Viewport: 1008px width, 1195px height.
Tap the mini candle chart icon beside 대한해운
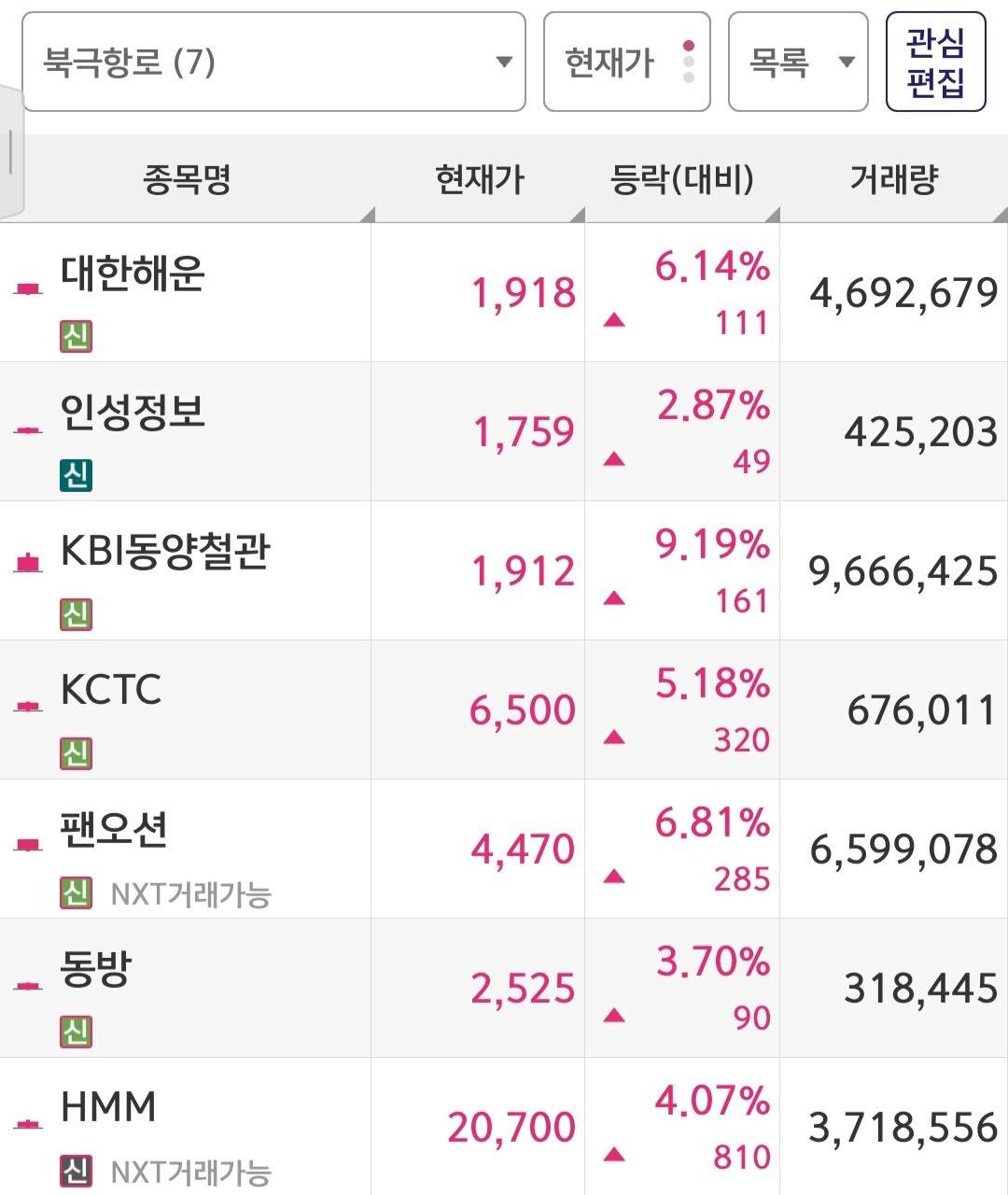(28, 289)
